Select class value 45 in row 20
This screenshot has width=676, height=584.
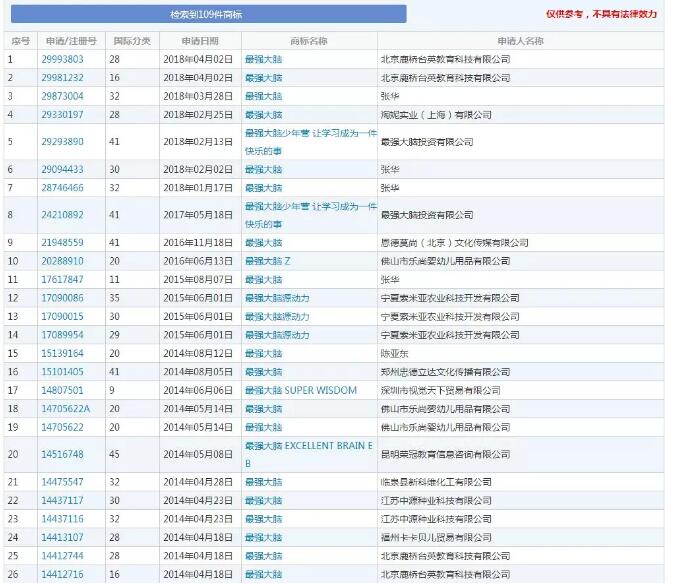coord(114,454)
